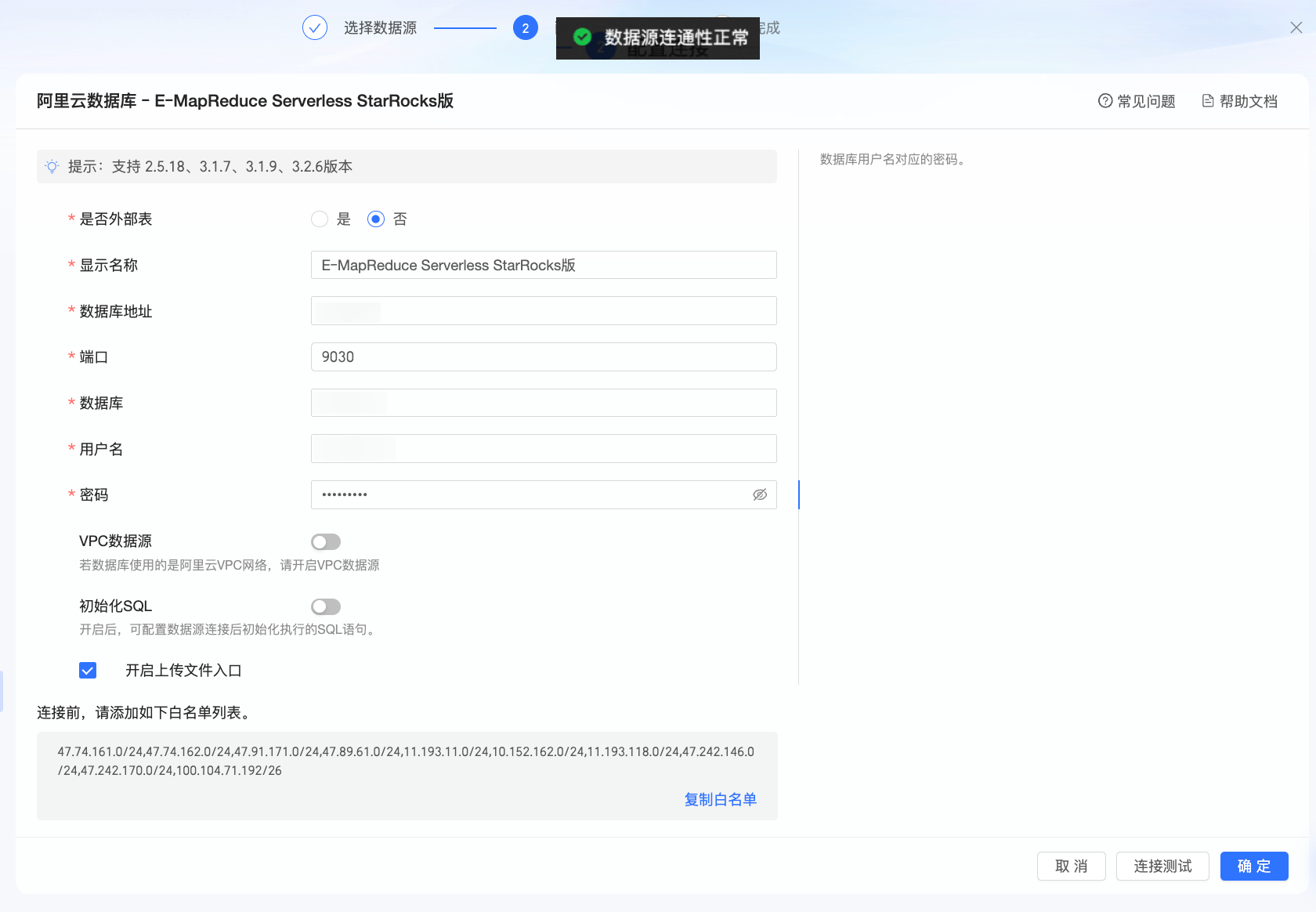Open 常见问题 FAQ link
Screen dimensions: 1316x912
pos(1137,101)
